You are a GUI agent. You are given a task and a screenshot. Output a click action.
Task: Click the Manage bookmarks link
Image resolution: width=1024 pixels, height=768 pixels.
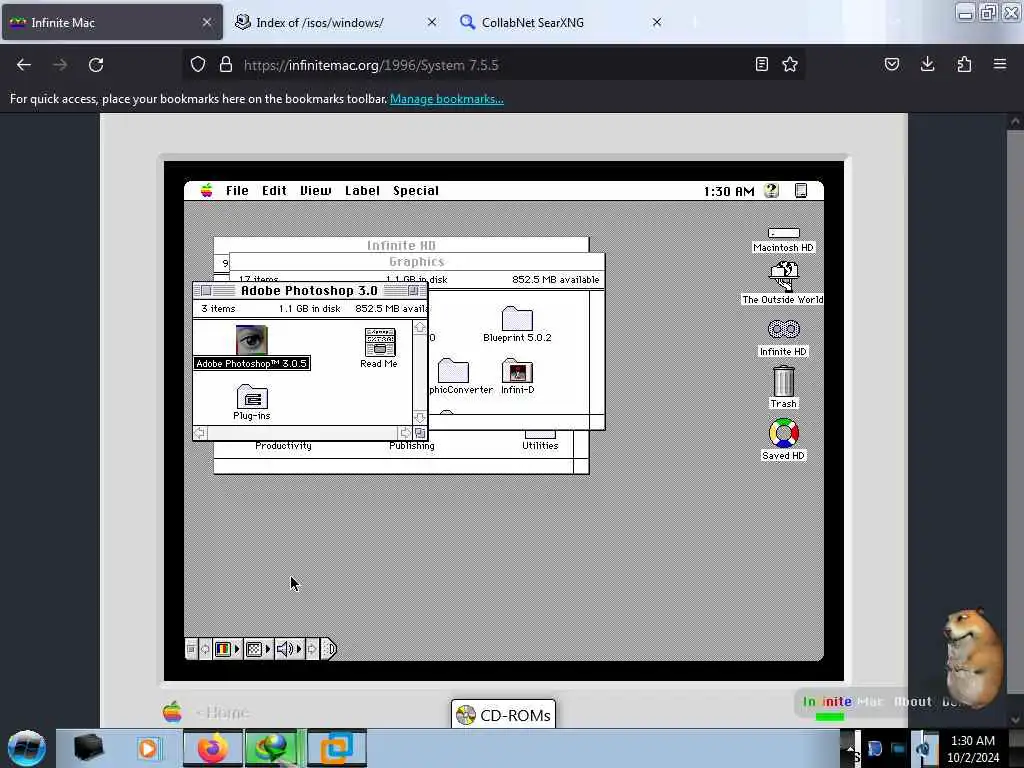tap(447, 99)
